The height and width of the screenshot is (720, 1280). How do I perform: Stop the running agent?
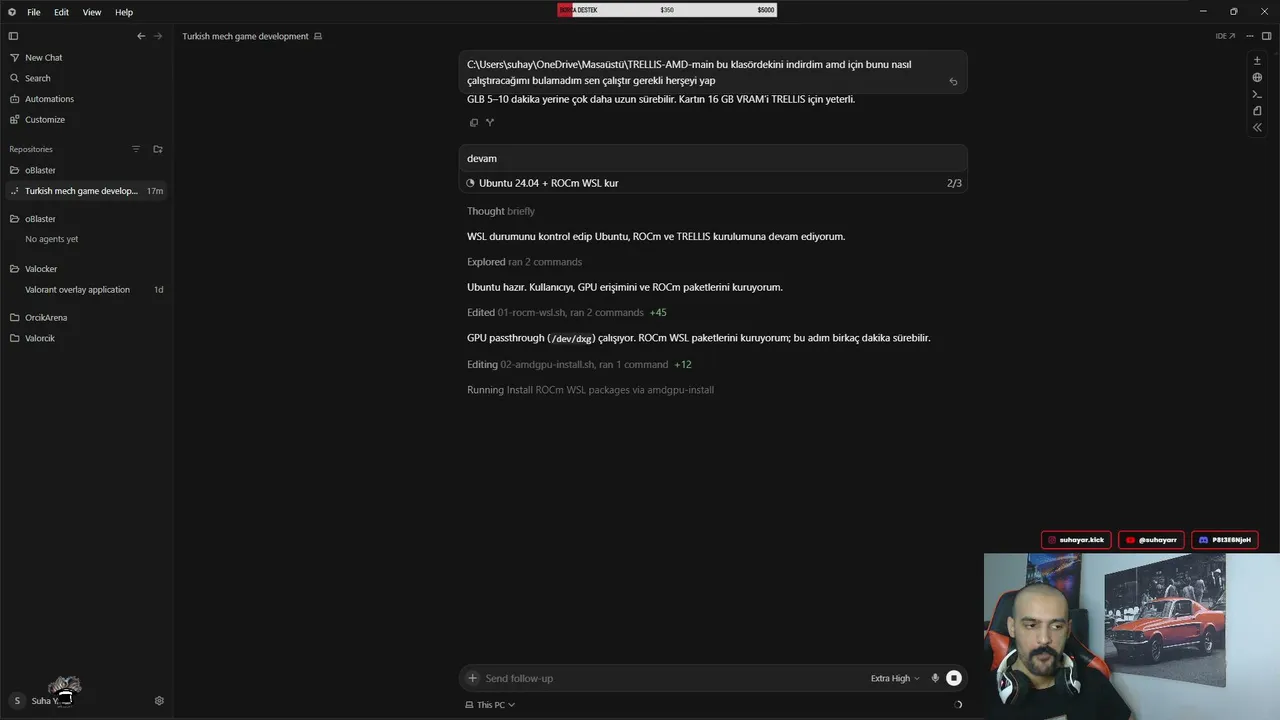[954, 678]
